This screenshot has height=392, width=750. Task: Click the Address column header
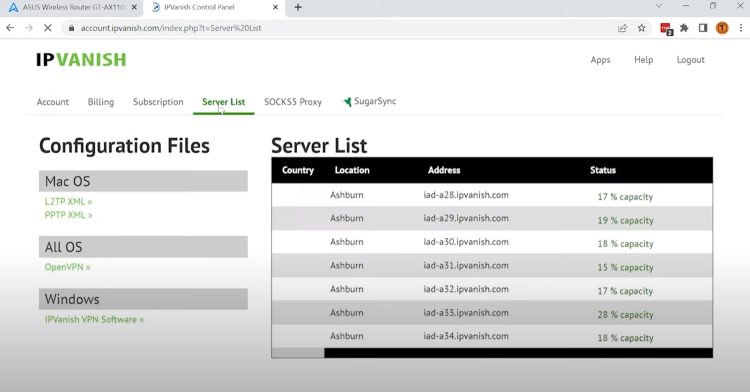point(444,170)
